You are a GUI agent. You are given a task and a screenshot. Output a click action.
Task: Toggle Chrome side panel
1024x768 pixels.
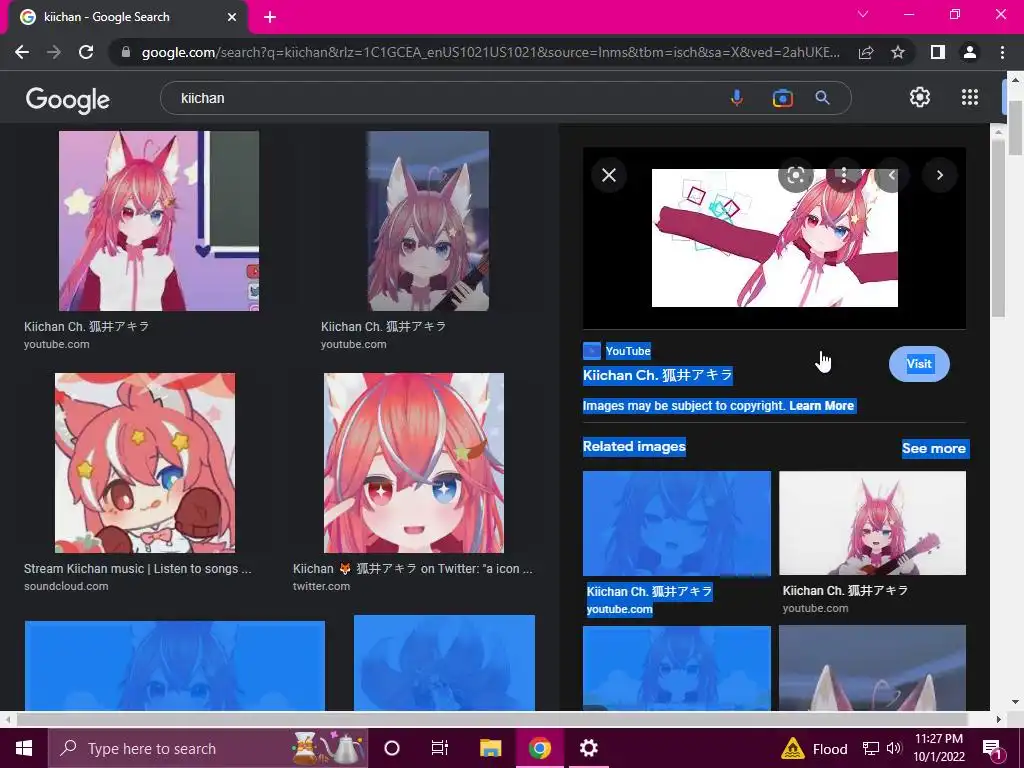pos(938,52)
